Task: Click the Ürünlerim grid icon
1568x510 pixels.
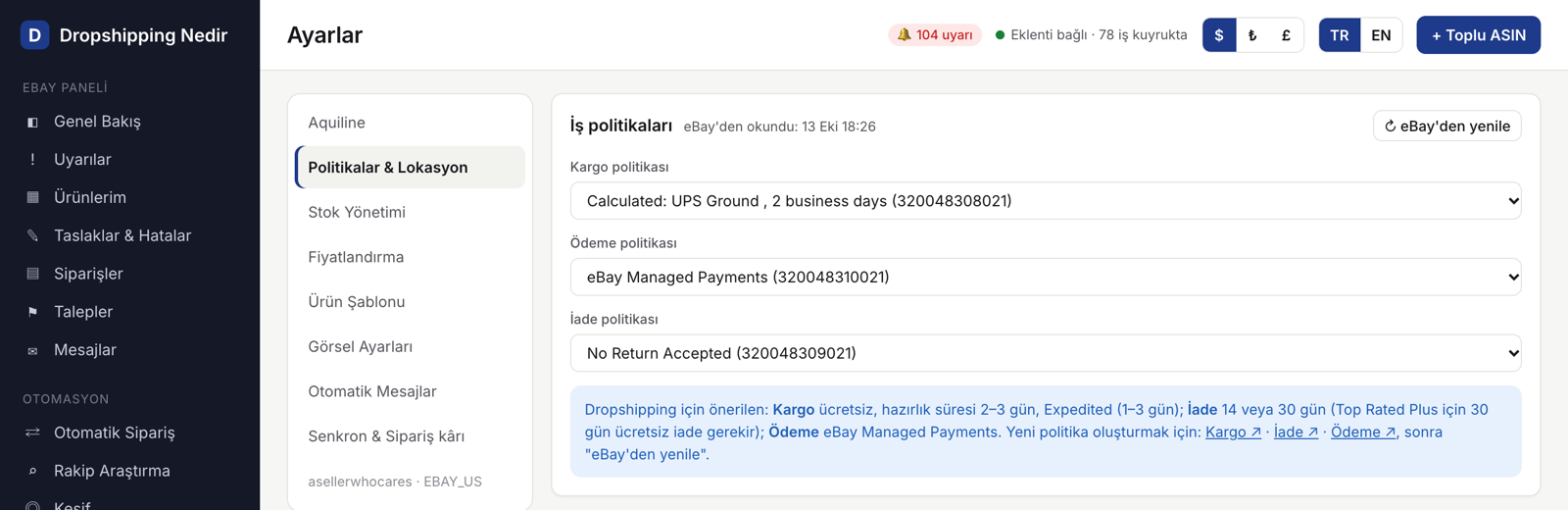Action: pyautogui.click(x=32, y=198)
